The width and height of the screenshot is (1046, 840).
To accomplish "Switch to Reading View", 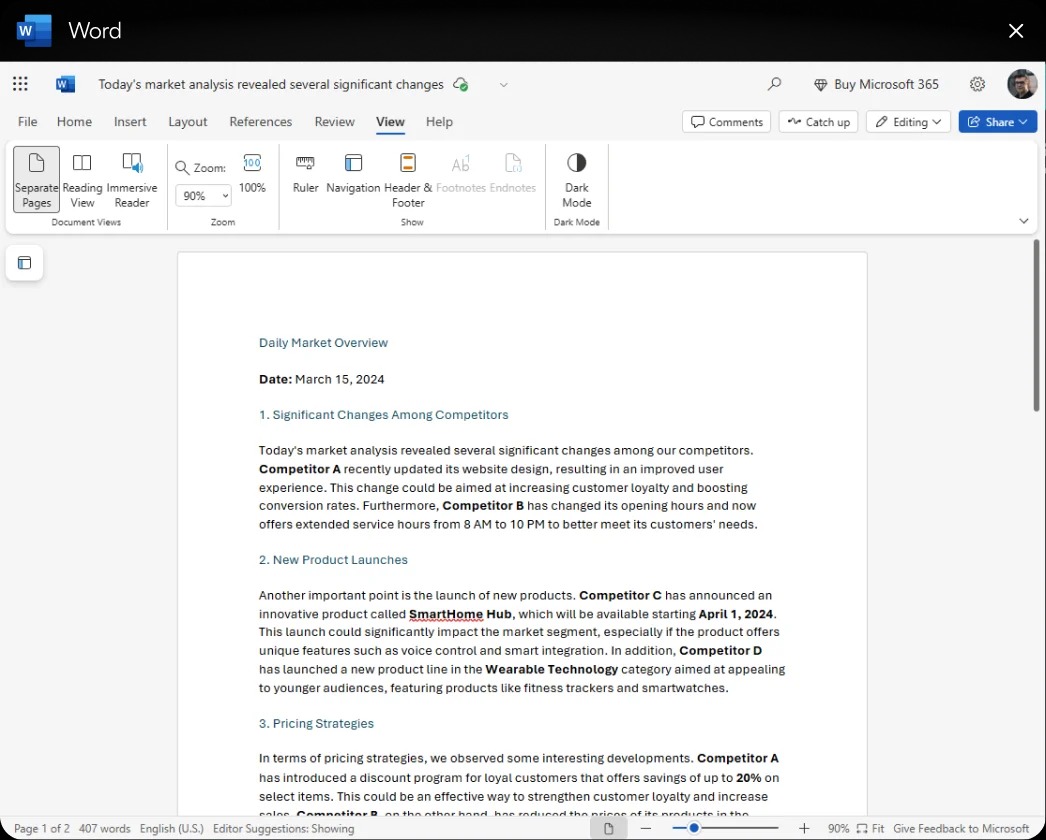I will tap(82, 179).
